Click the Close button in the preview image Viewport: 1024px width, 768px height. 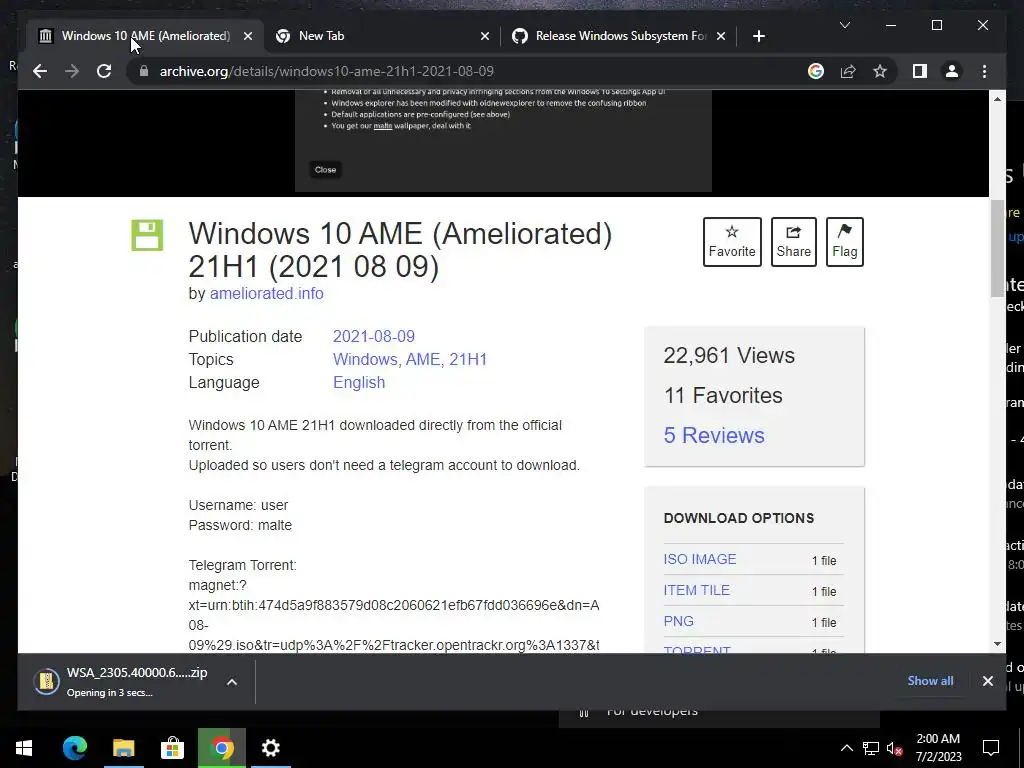click(325, 170)
